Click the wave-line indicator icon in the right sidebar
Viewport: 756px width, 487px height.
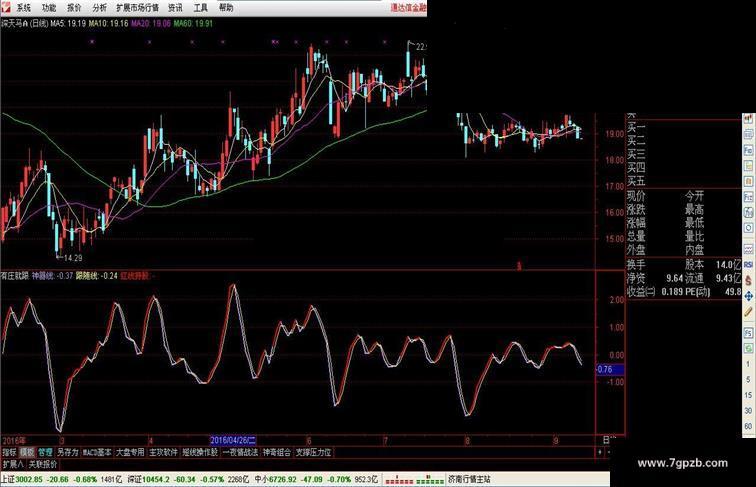point(748,249)
